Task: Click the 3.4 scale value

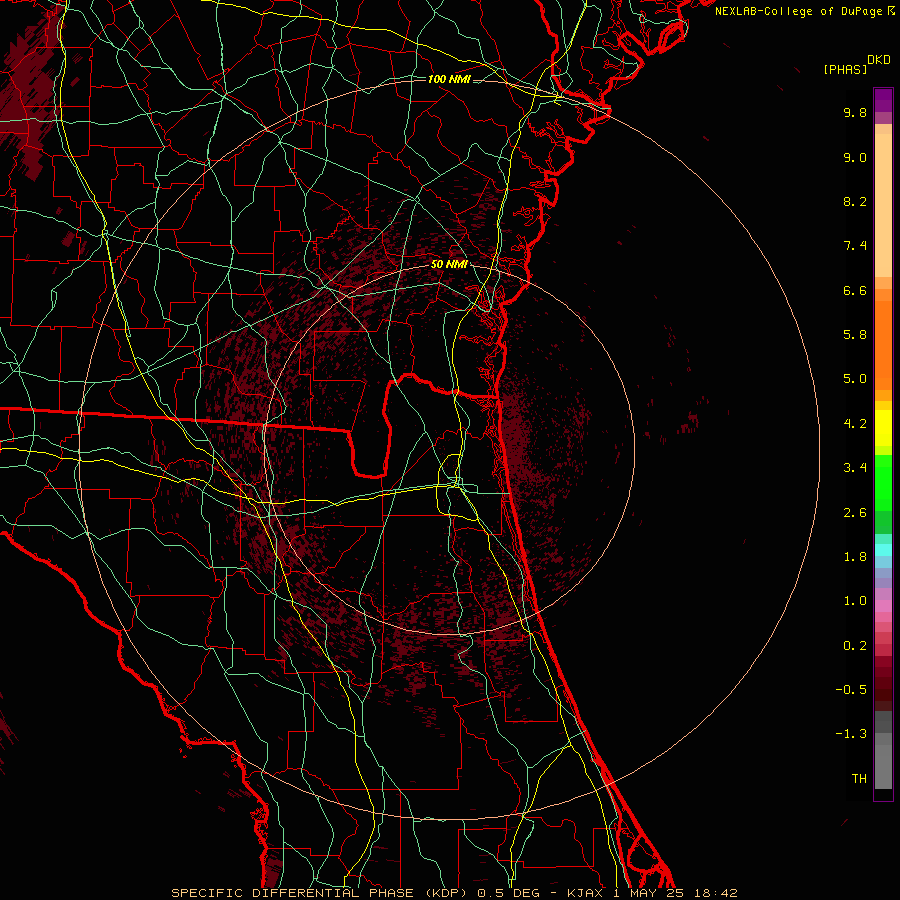Action: pyautogui.click(x=855, y=468)
